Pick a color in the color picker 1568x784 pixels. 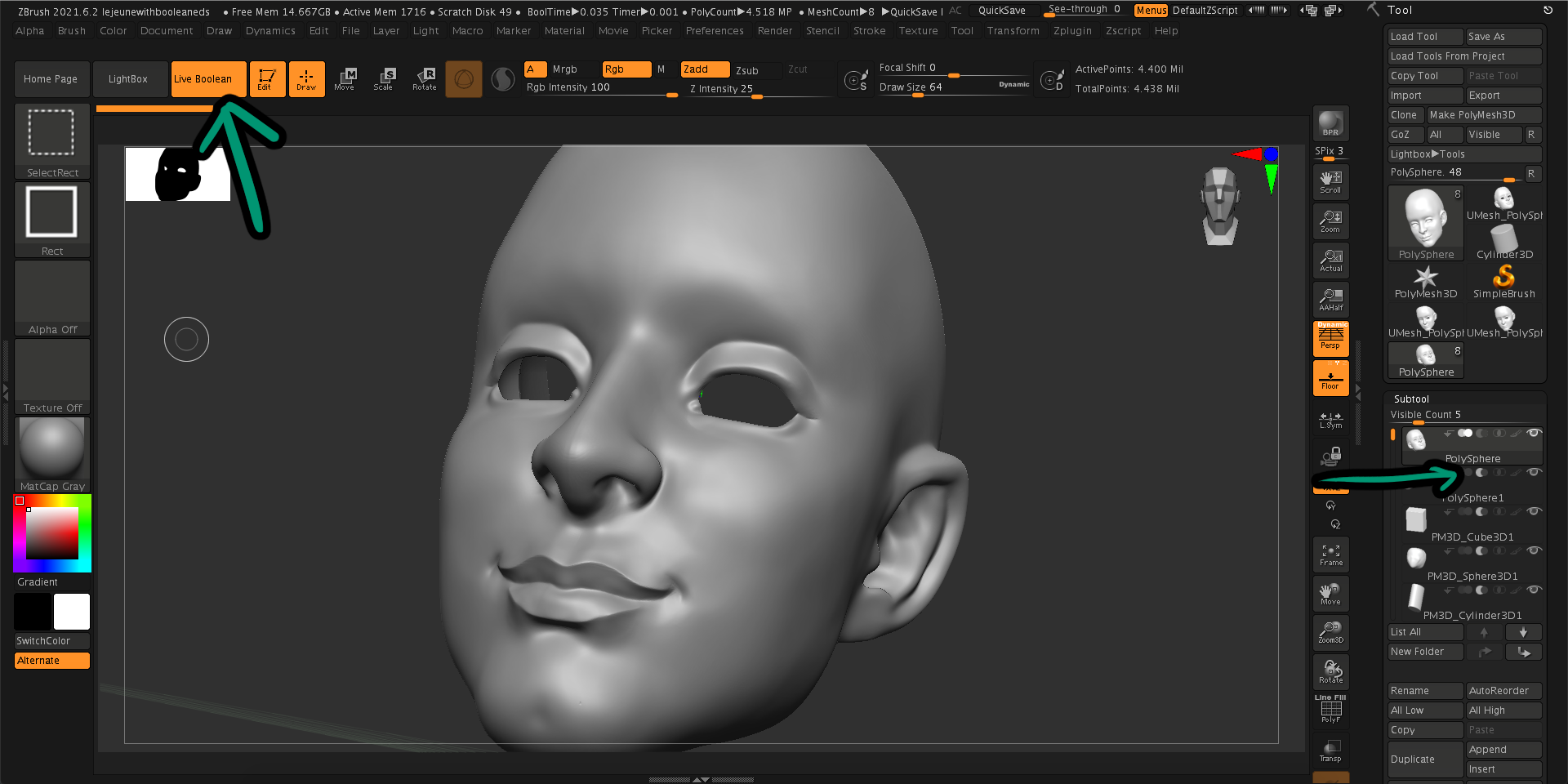52,533
